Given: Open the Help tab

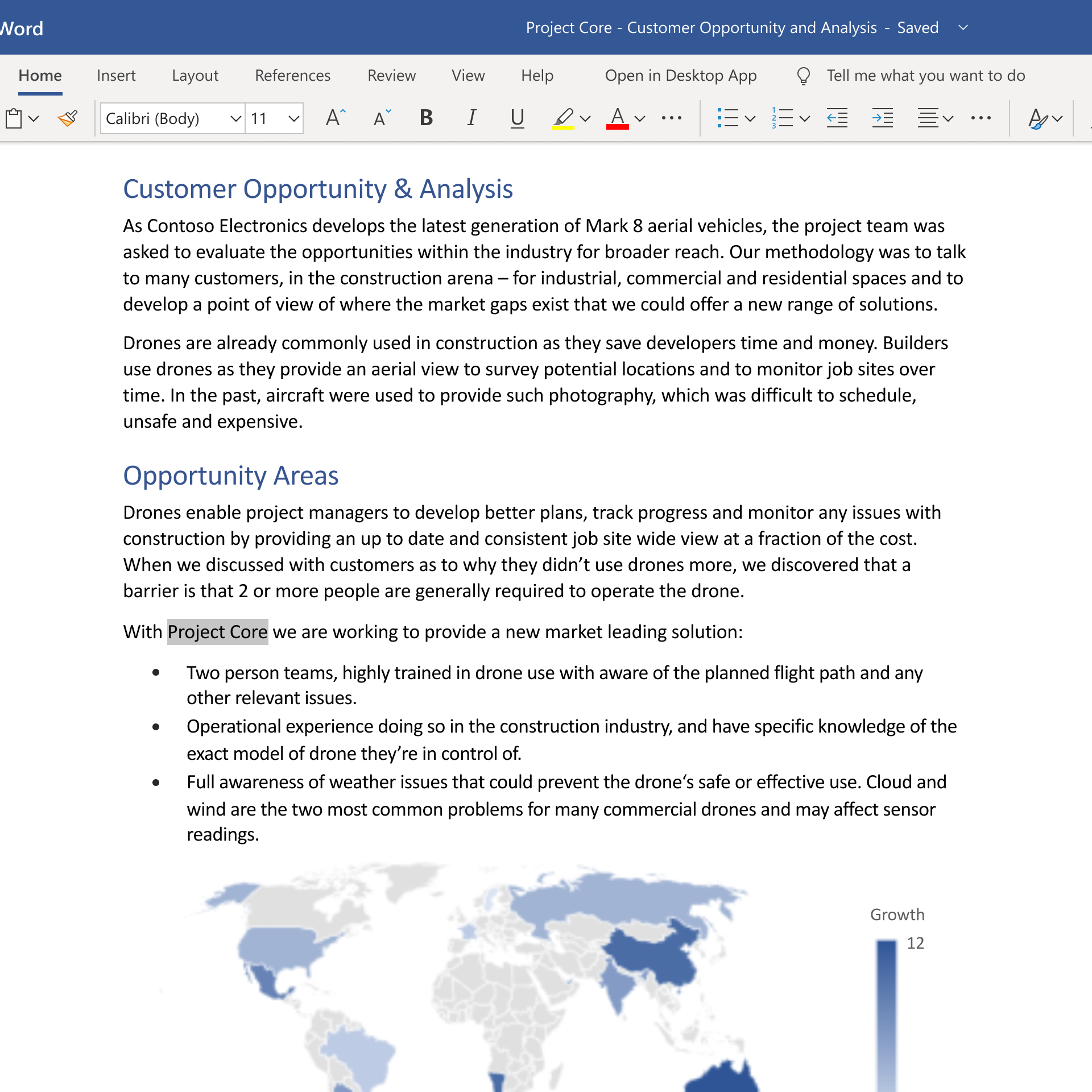Looking at the screenshot, I should 537,76.
